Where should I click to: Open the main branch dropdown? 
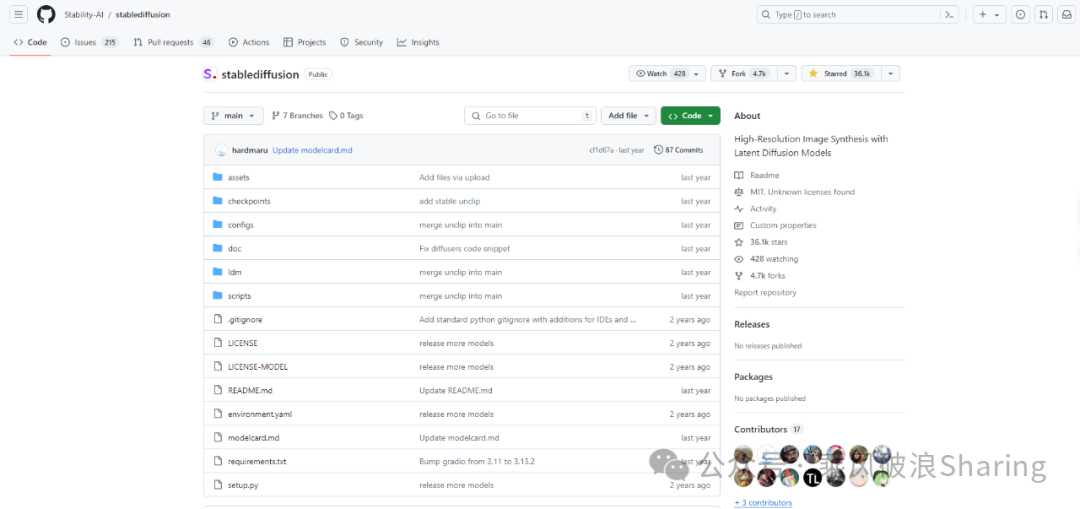233,116
